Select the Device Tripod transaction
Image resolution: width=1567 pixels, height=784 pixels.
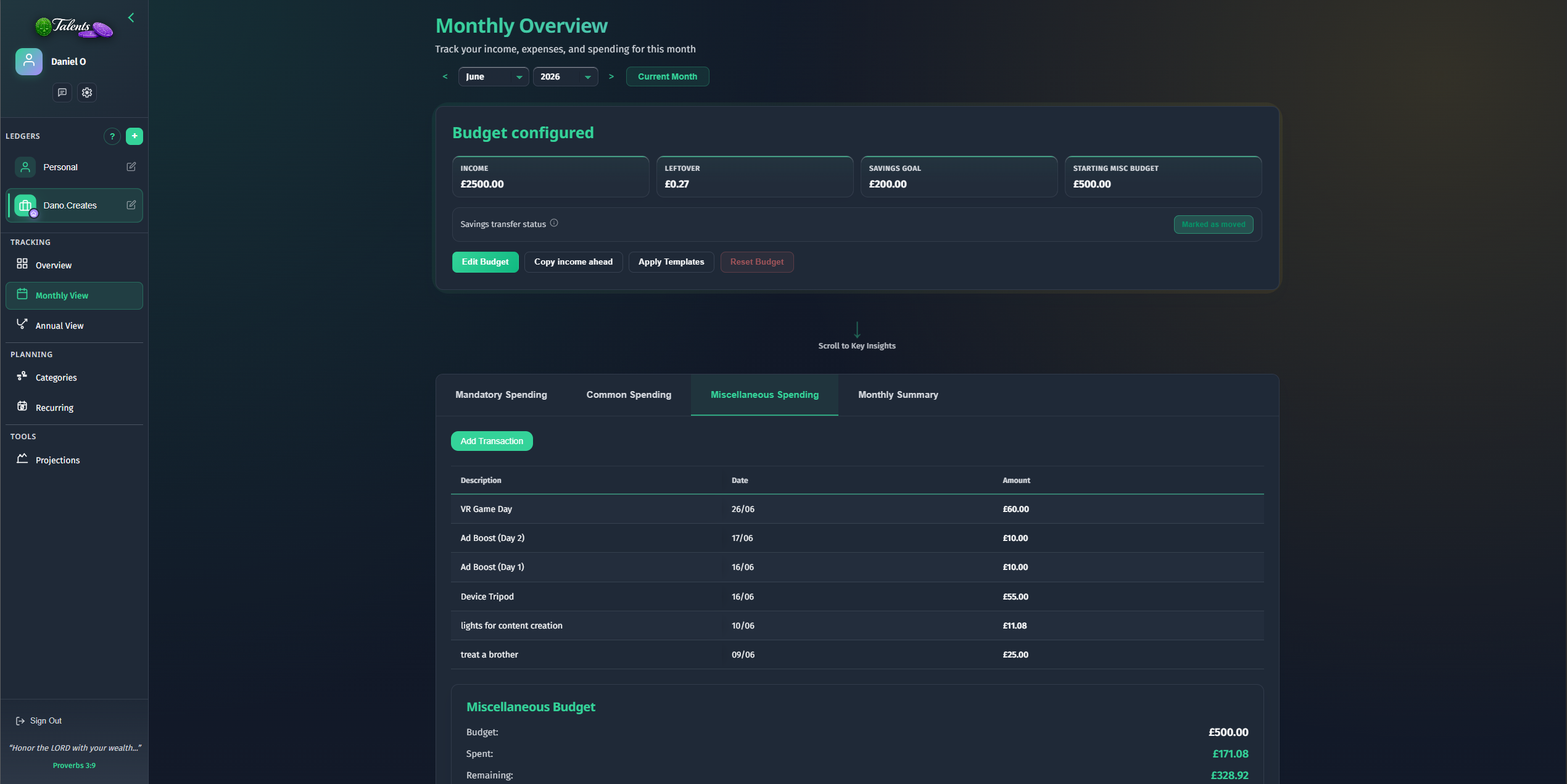[x=857, y=596]
